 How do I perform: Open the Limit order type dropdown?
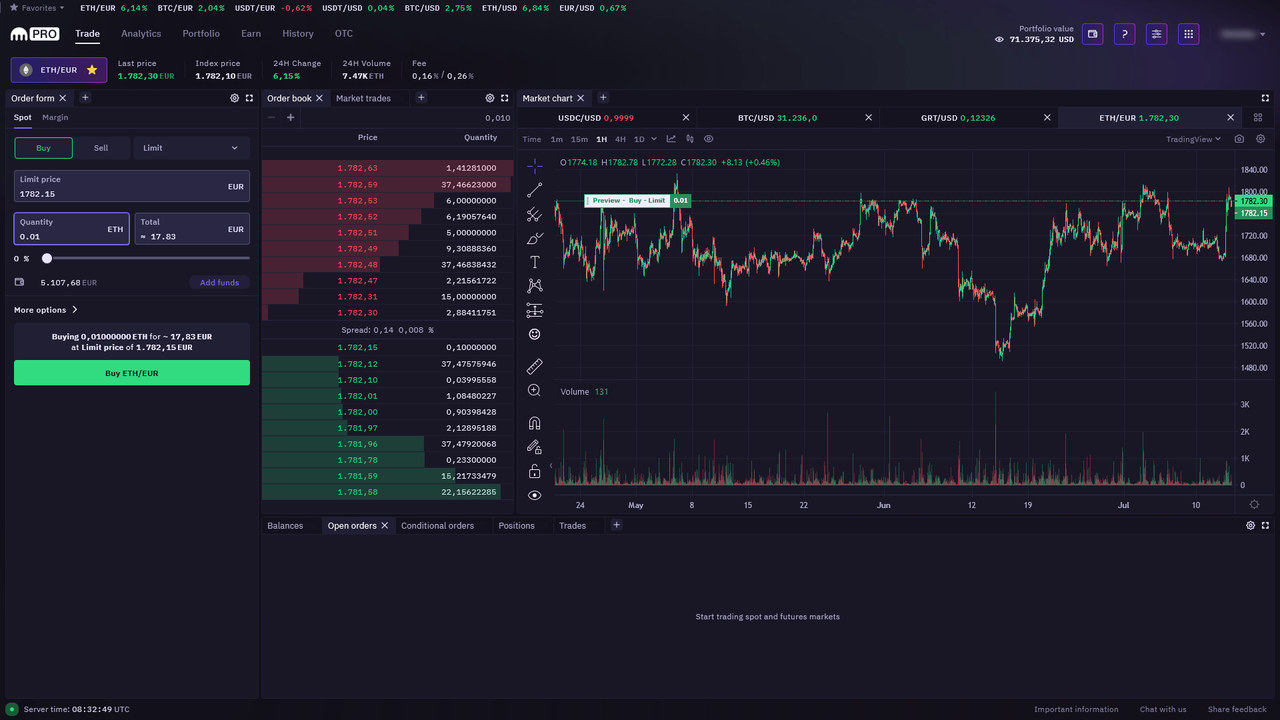[x=191, y=148]
